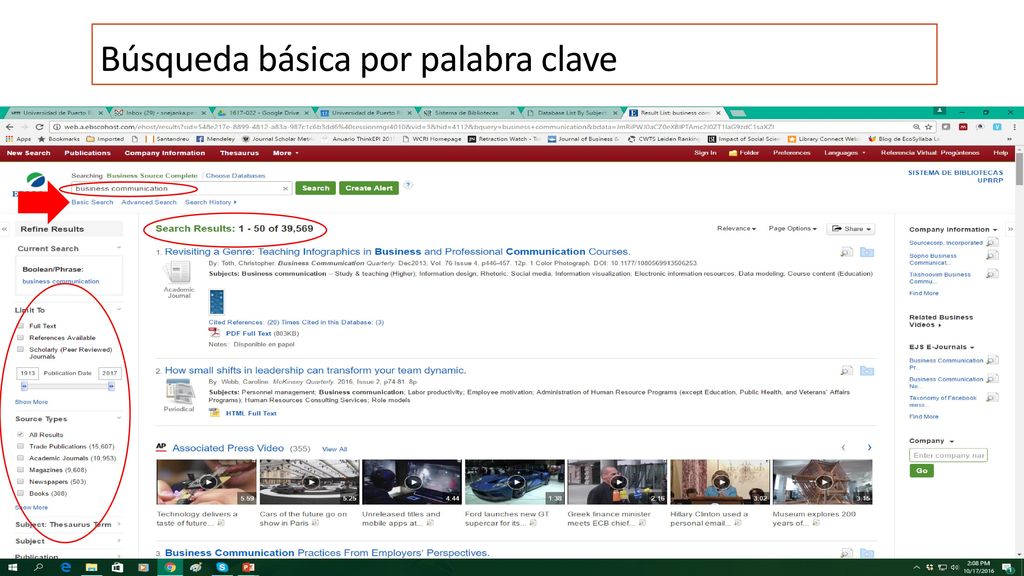Collapse the Refine Results sidebar with the double-arrow
Viewport: 1024px width, 576px height.
point(5,229)
